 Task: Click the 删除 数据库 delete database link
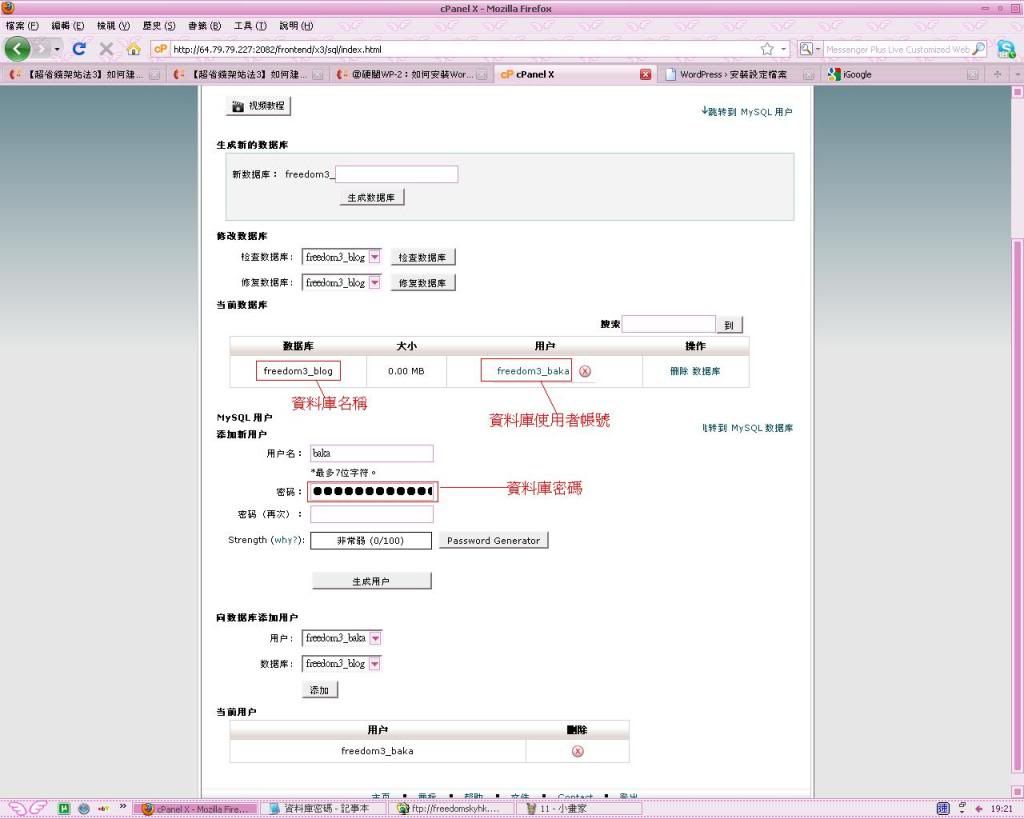click(695, 371)
